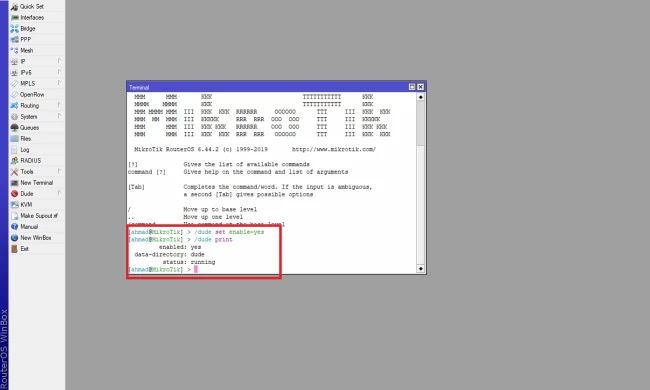Open the RADIUS icon

click(15, 160)
